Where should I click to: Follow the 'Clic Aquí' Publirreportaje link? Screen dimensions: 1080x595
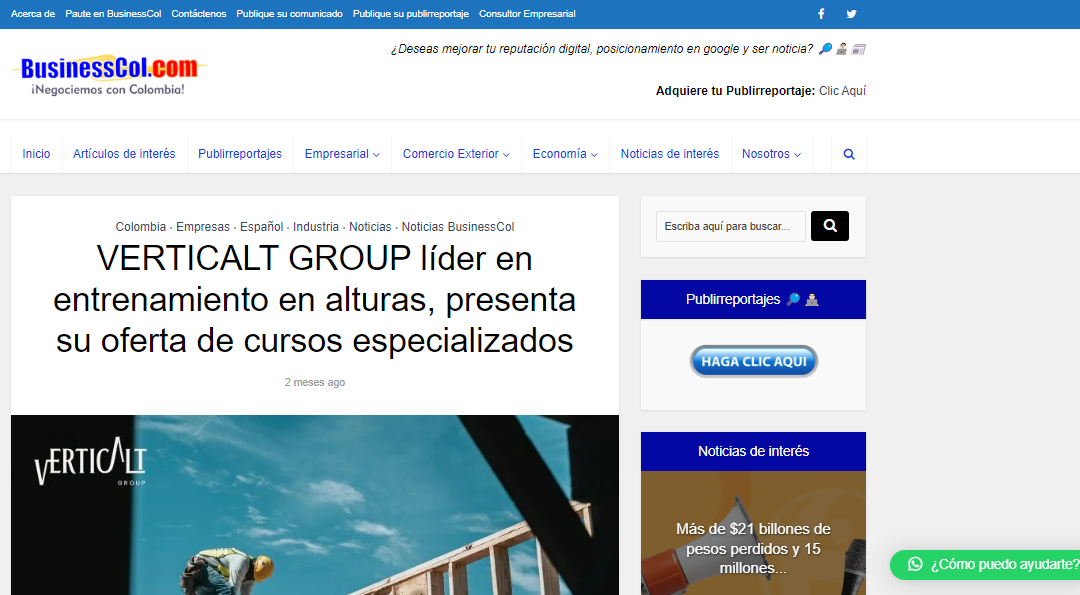point(842,91)
